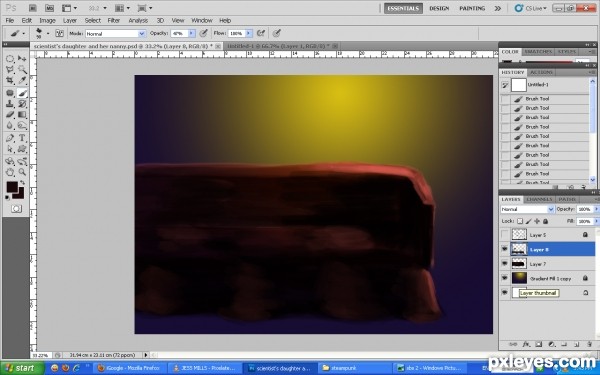The height and width of the screenshot is (375, 600).
Task: Select the History Brush tool
Action: (x=22, y=104)
